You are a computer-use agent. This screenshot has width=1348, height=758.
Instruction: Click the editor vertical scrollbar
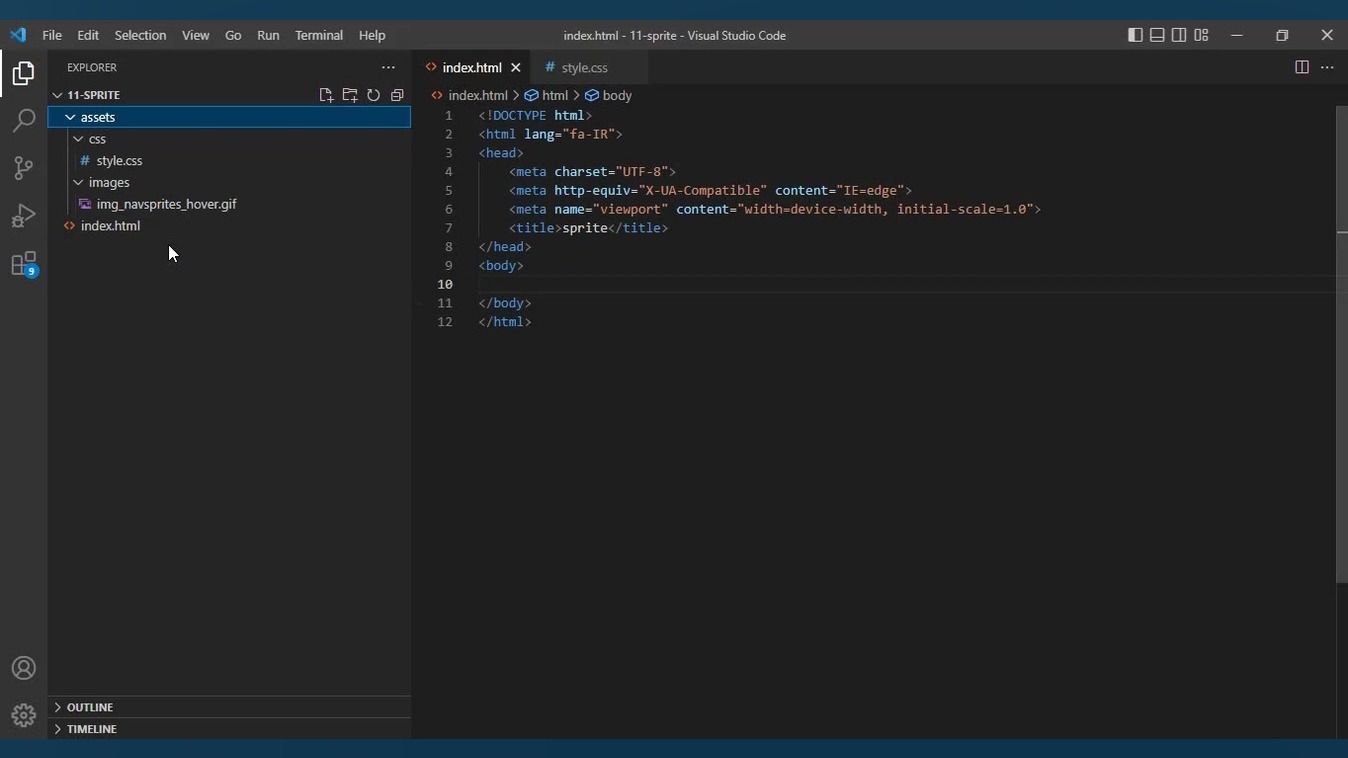tap(1341, 400)
